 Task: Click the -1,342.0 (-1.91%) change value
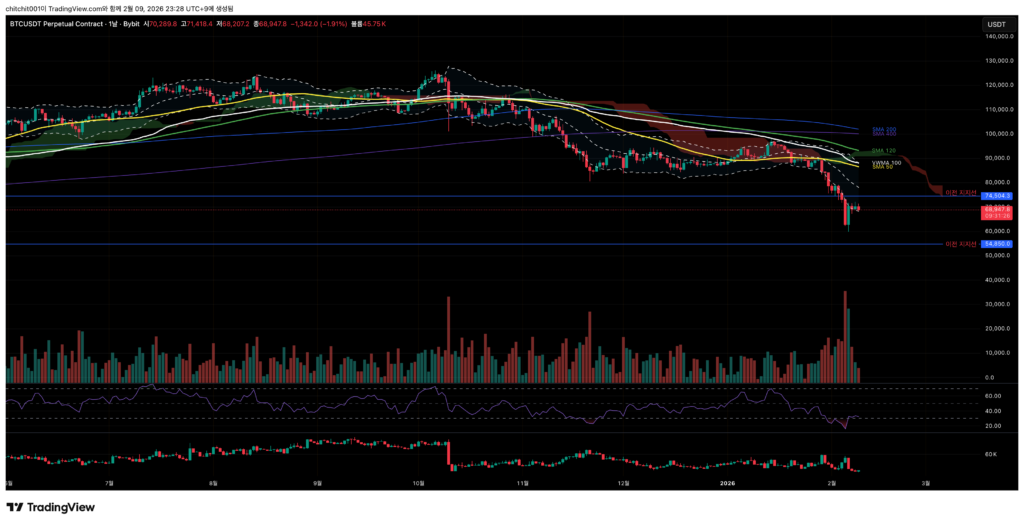(316, 23)
